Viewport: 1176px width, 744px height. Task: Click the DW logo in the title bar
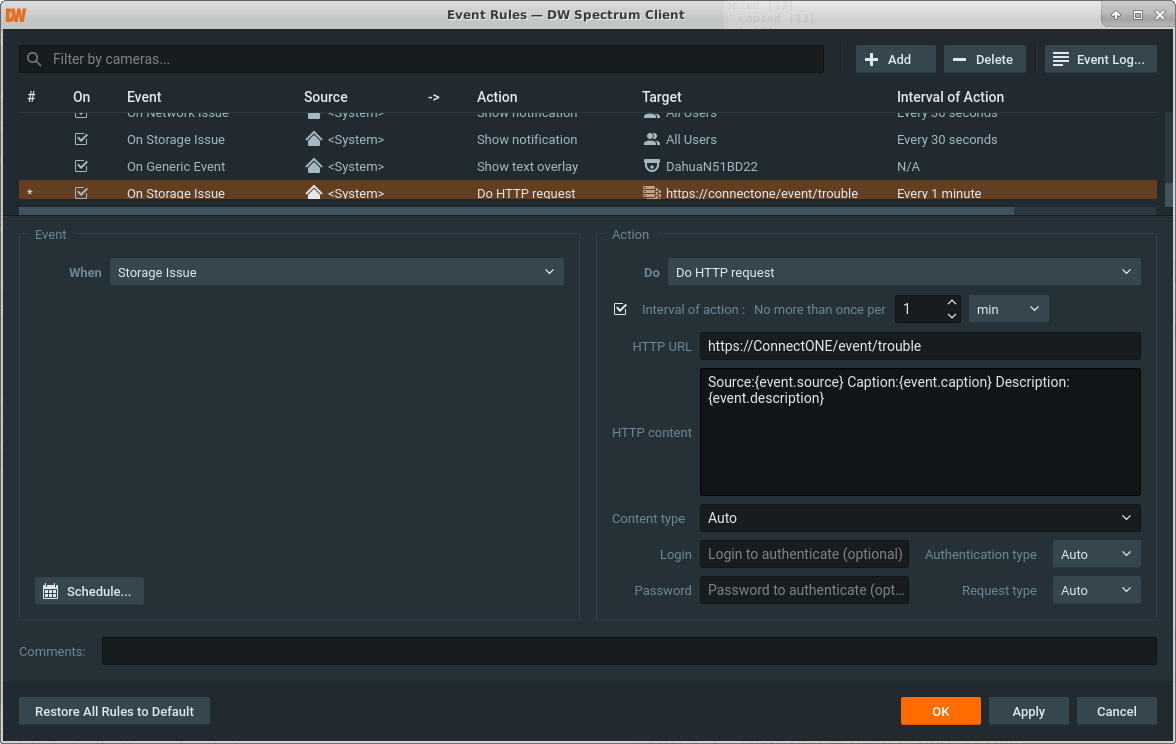click(x=16, y=15)
